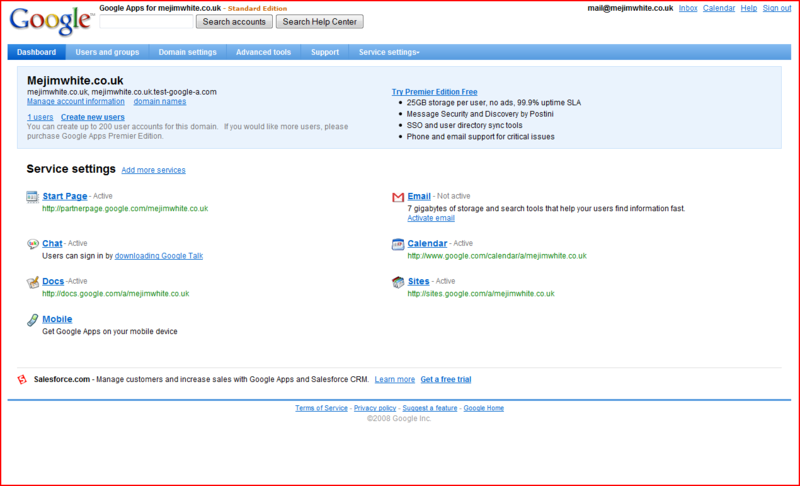This screenshot has height=486, width=800.
Task: Open the Dashboard tab
Action: tap(36, 52)
